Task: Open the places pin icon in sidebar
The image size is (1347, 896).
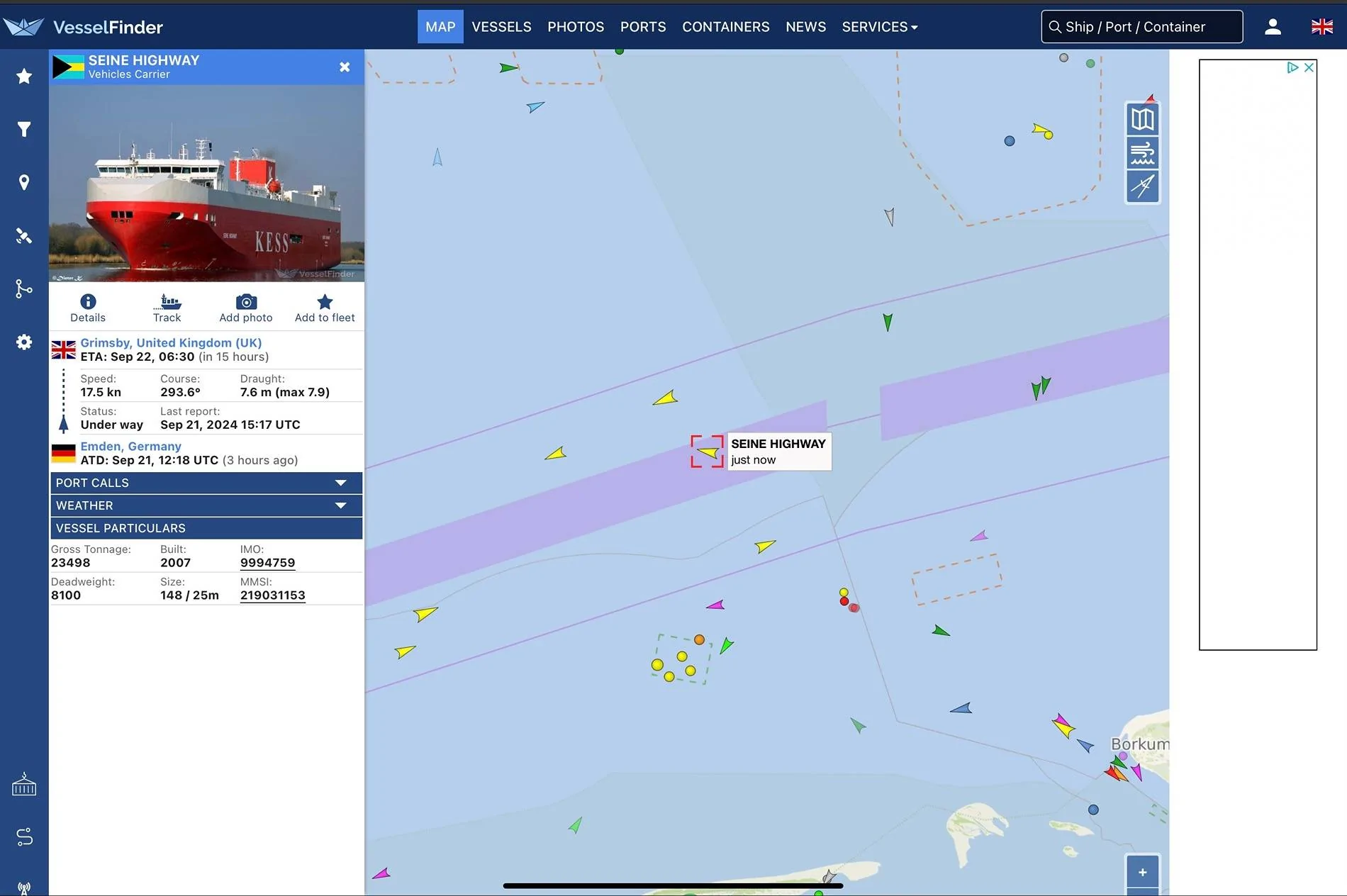Action: pyautogui.click(x=24, y=182)
